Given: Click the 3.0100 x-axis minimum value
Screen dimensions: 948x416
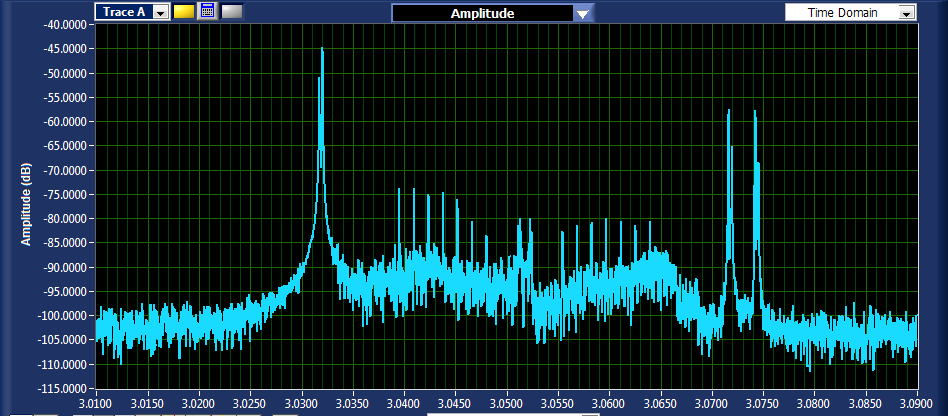Looking at the screenshot, I should 97,401.
